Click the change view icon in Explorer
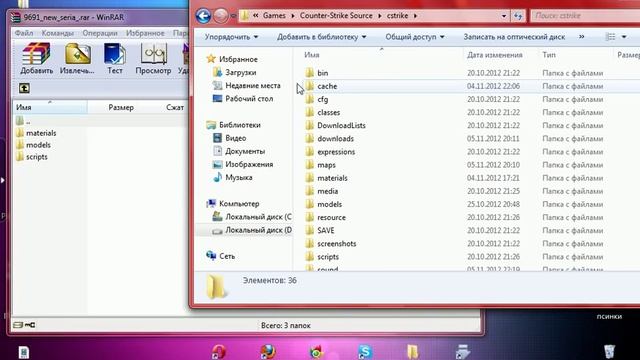Viewport: 640px width, 360px height. coord(611,37)
